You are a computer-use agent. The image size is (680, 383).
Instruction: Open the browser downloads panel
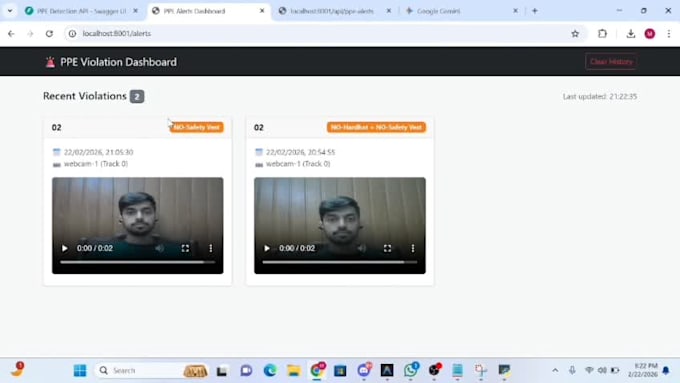coord(631,33)
